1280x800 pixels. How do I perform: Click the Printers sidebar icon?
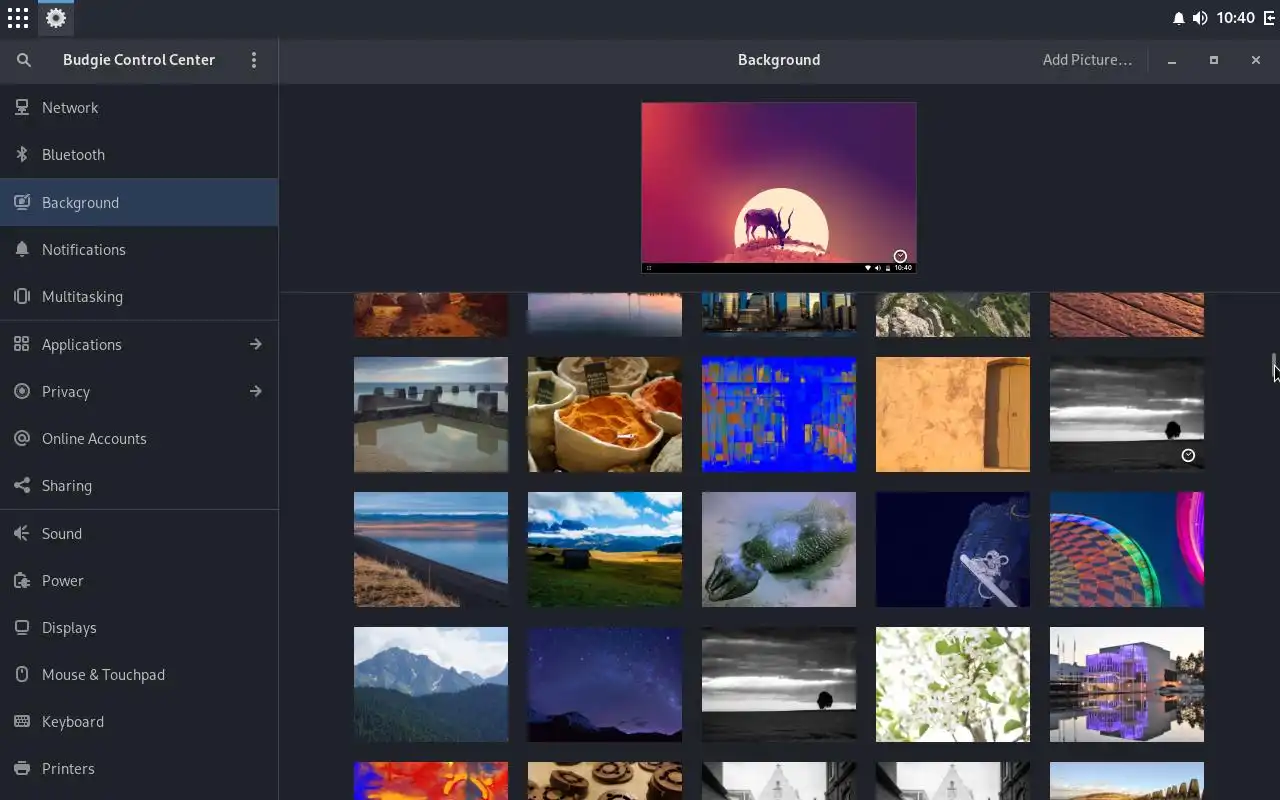point(22,769)
